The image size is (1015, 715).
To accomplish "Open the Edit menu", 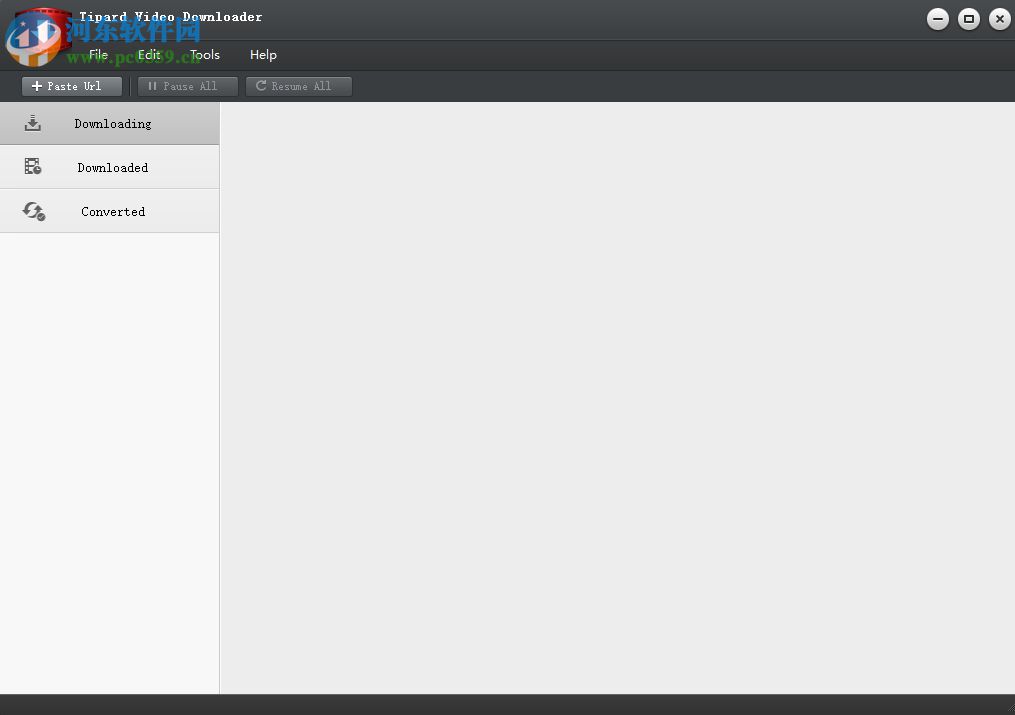I will coord(148,55).
